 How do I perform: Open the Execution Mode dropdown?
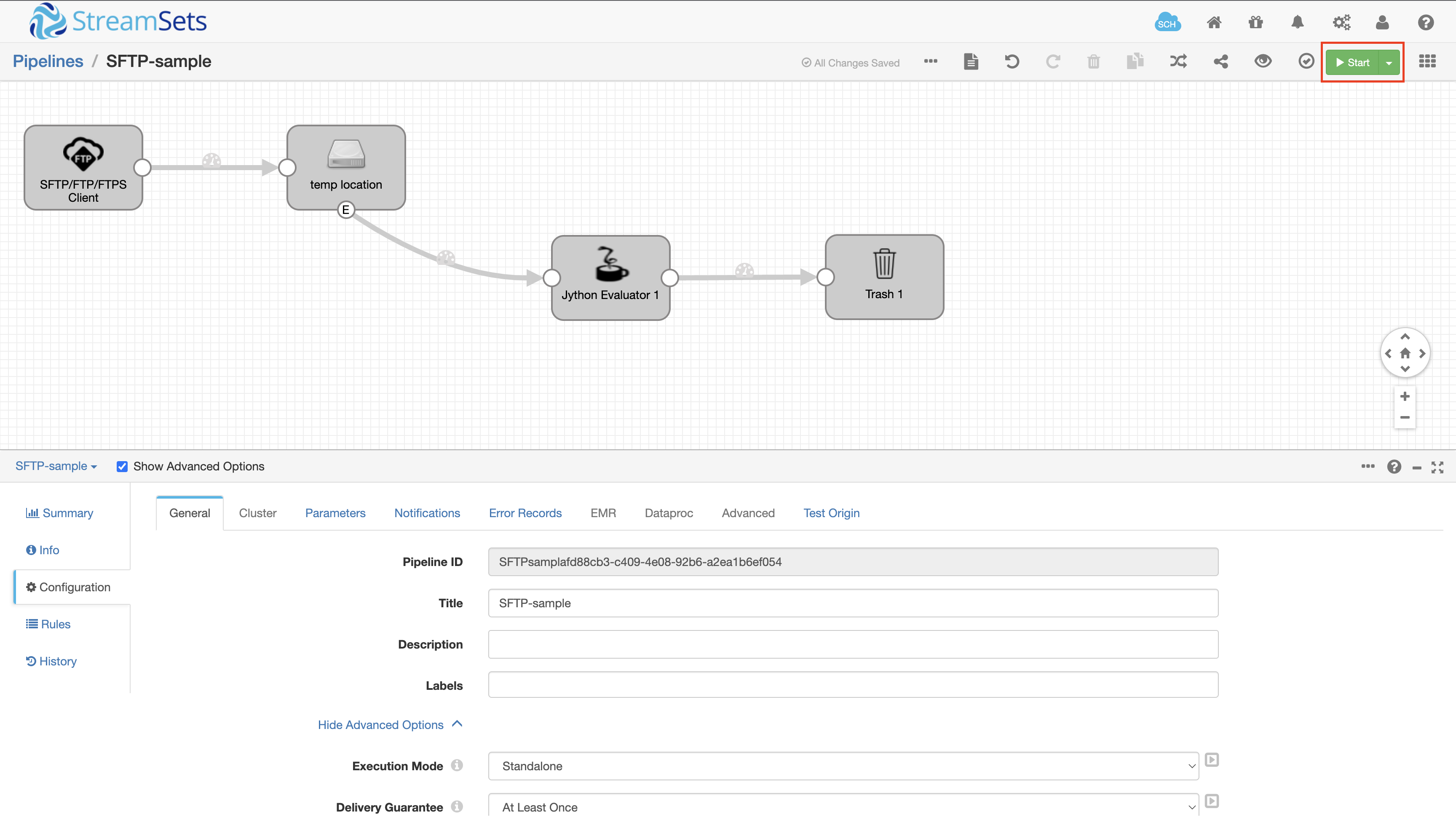(843, 766)
